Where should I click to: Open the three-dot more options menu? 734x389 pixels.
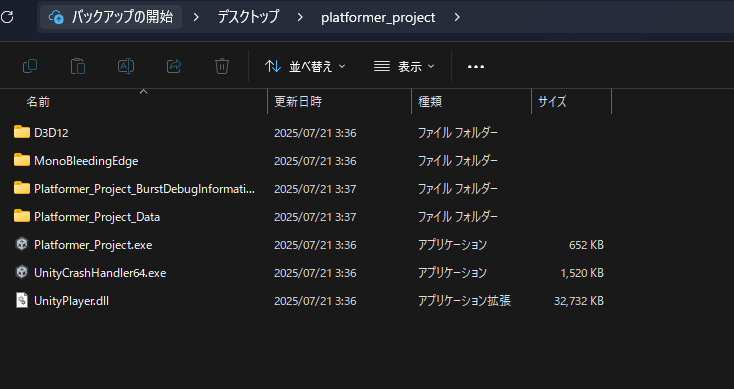(476, 66)
